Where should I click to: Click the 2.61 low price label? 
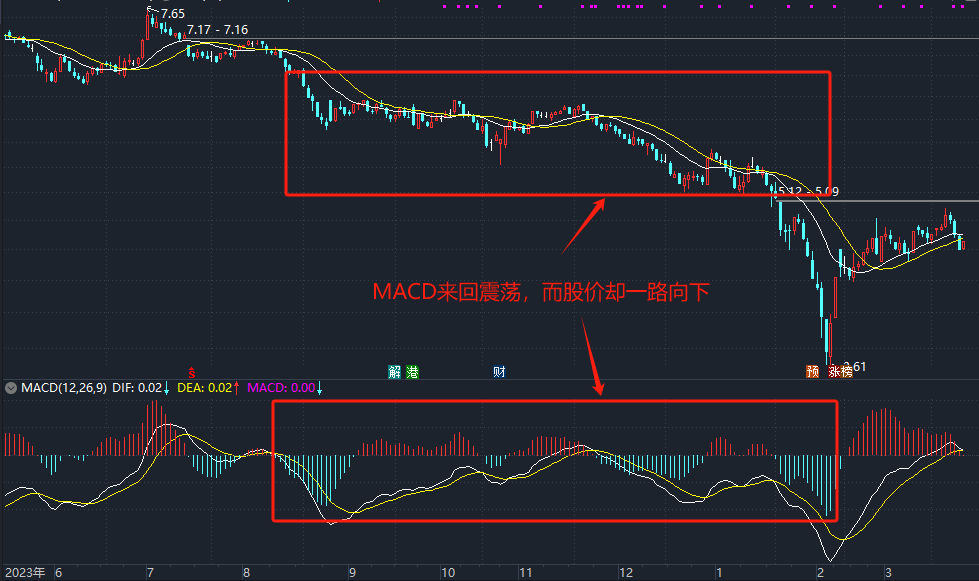[x=854, y=367]
